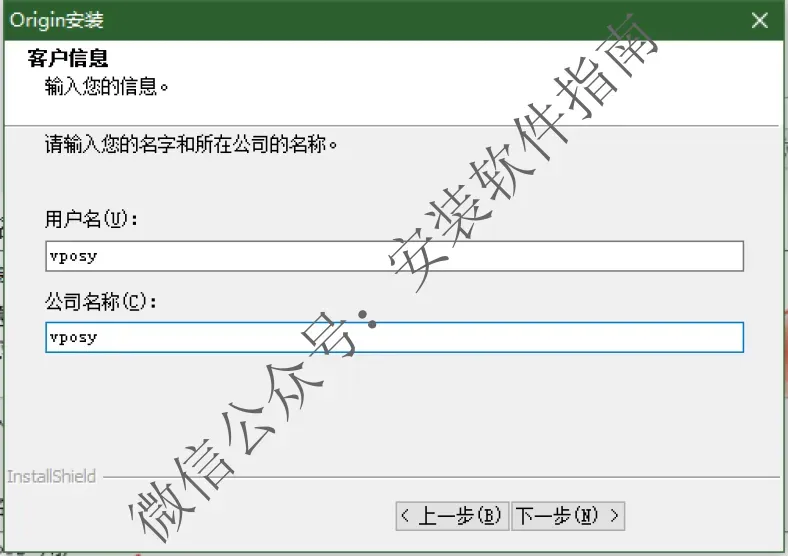Click the 请输入您的名字和所在公司的名称 instruction text
The width and height of the screenshot is (788, 556).
click(x=191, y=145)
